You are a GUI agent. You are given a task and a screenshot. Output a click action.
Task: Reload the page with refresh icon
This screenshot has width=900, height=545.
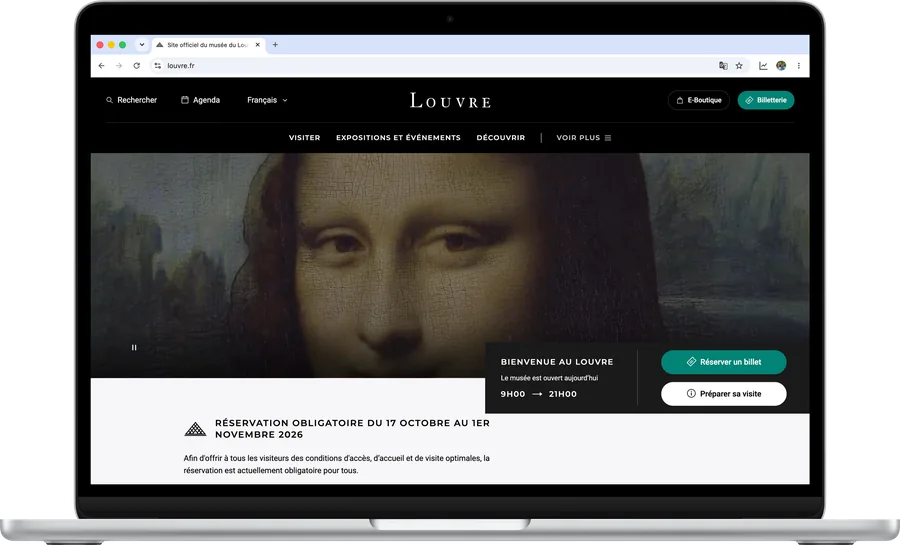(x=137, y=66)
